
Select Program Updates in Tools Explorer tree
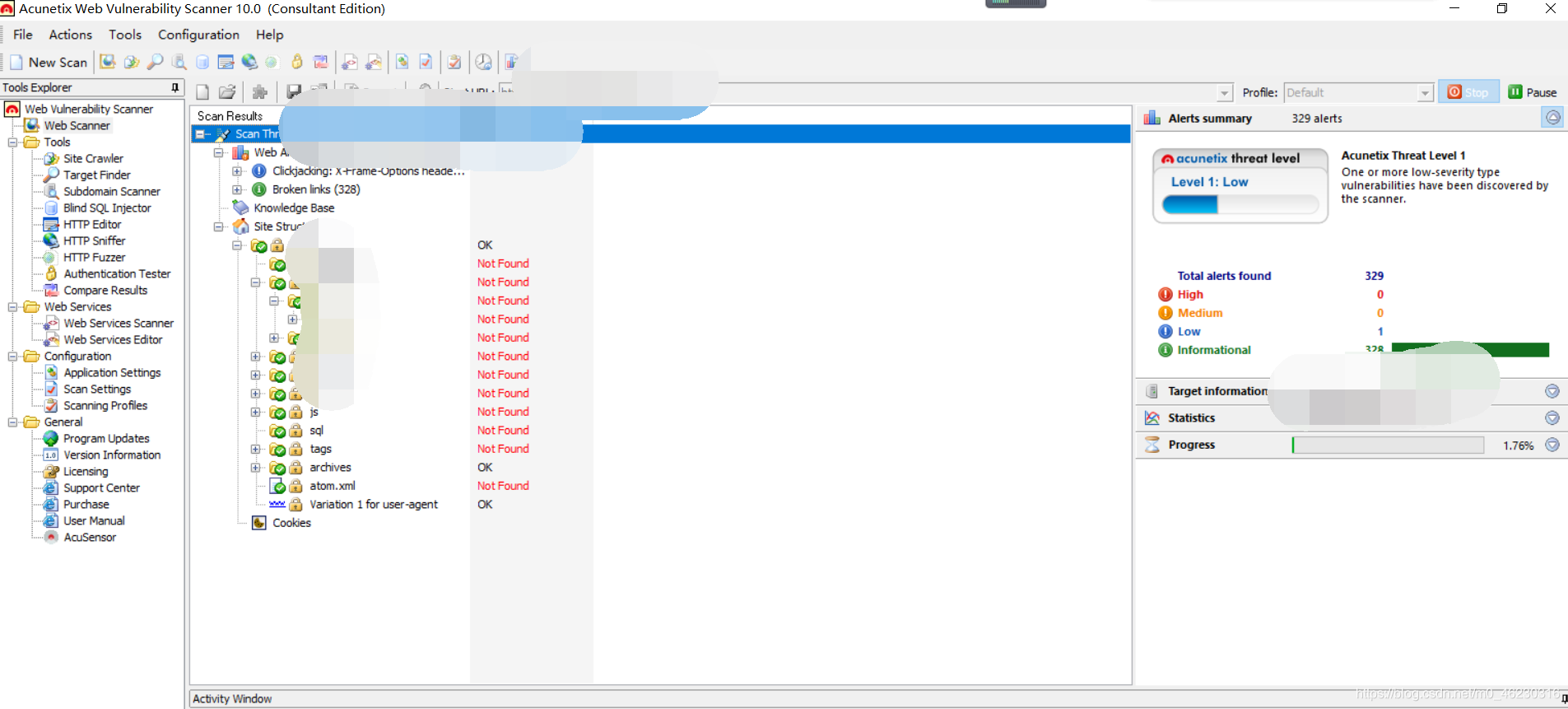click(106, 439)
